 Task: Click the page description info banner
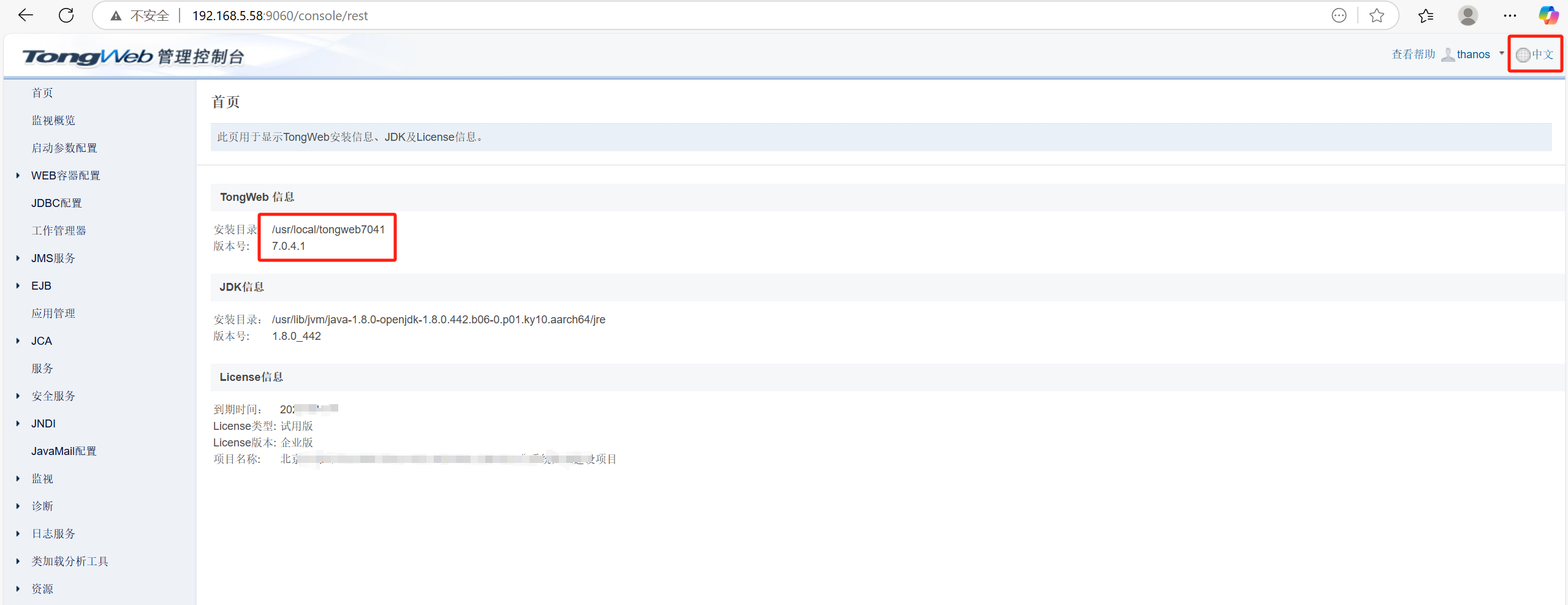pos(881,137)
